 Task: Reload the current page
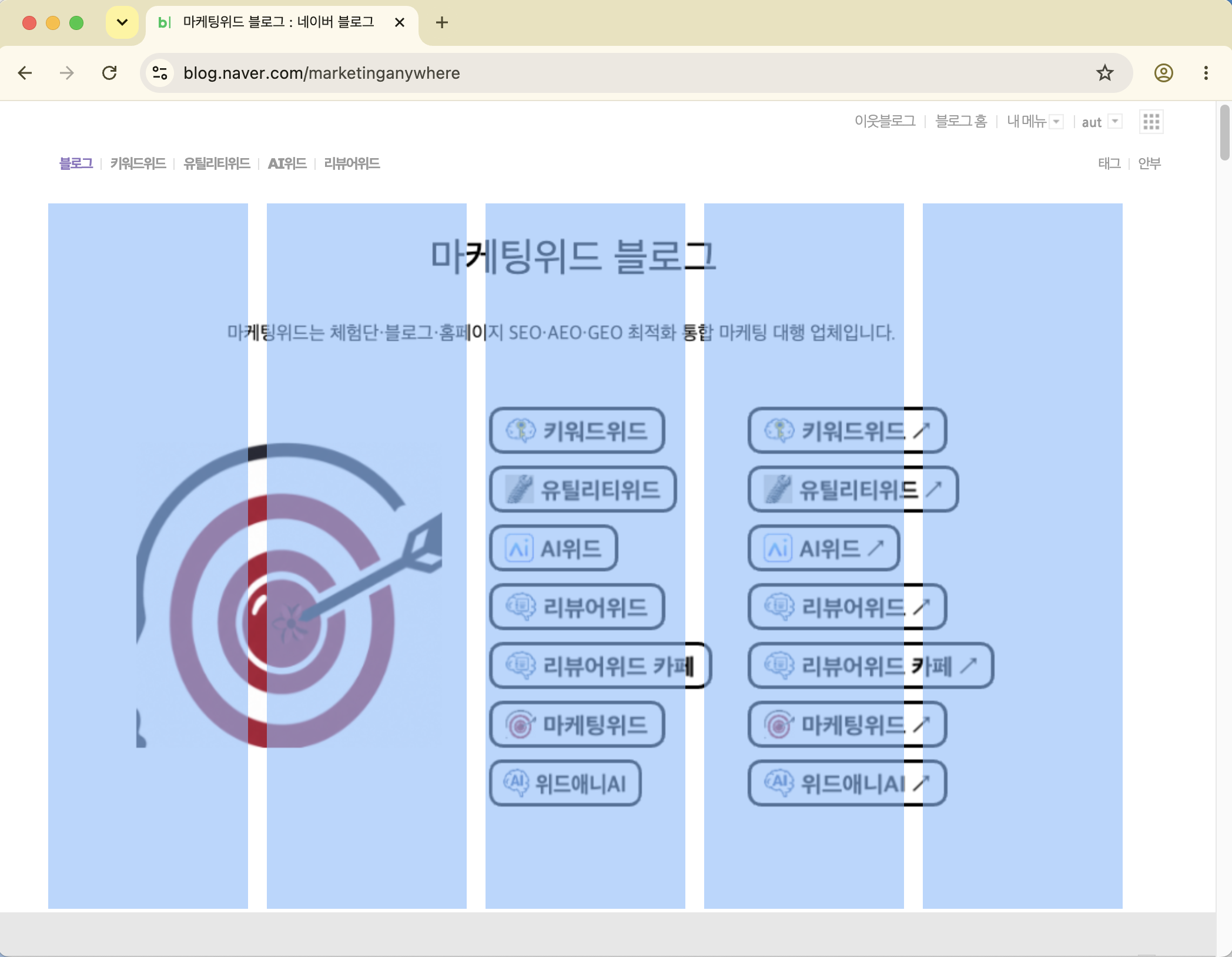(x=109, y=73)
